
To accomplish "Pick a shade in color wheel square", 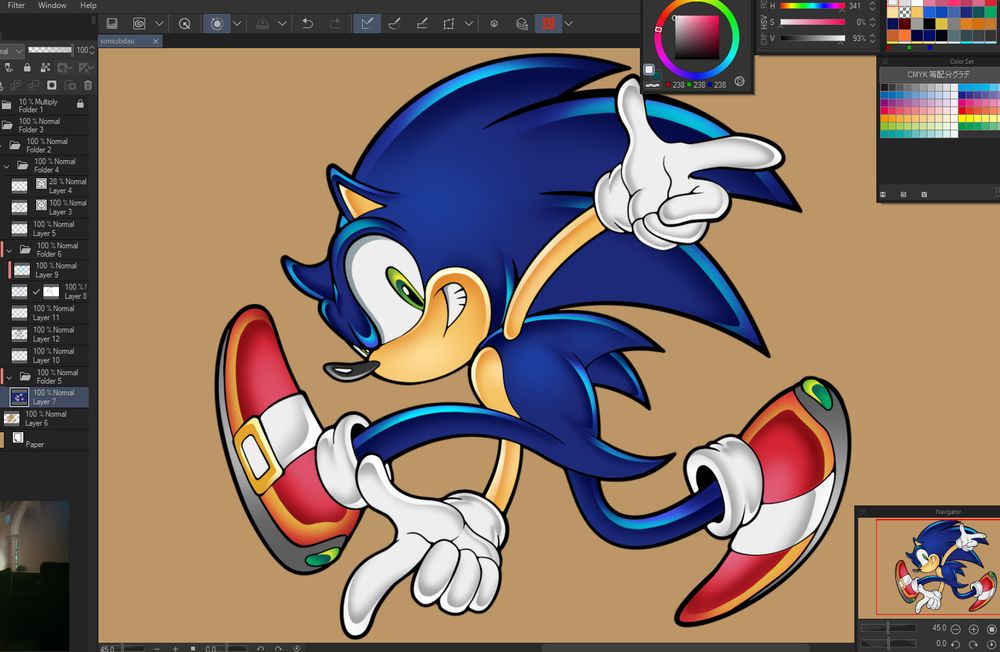I will (x=696, y=38).
